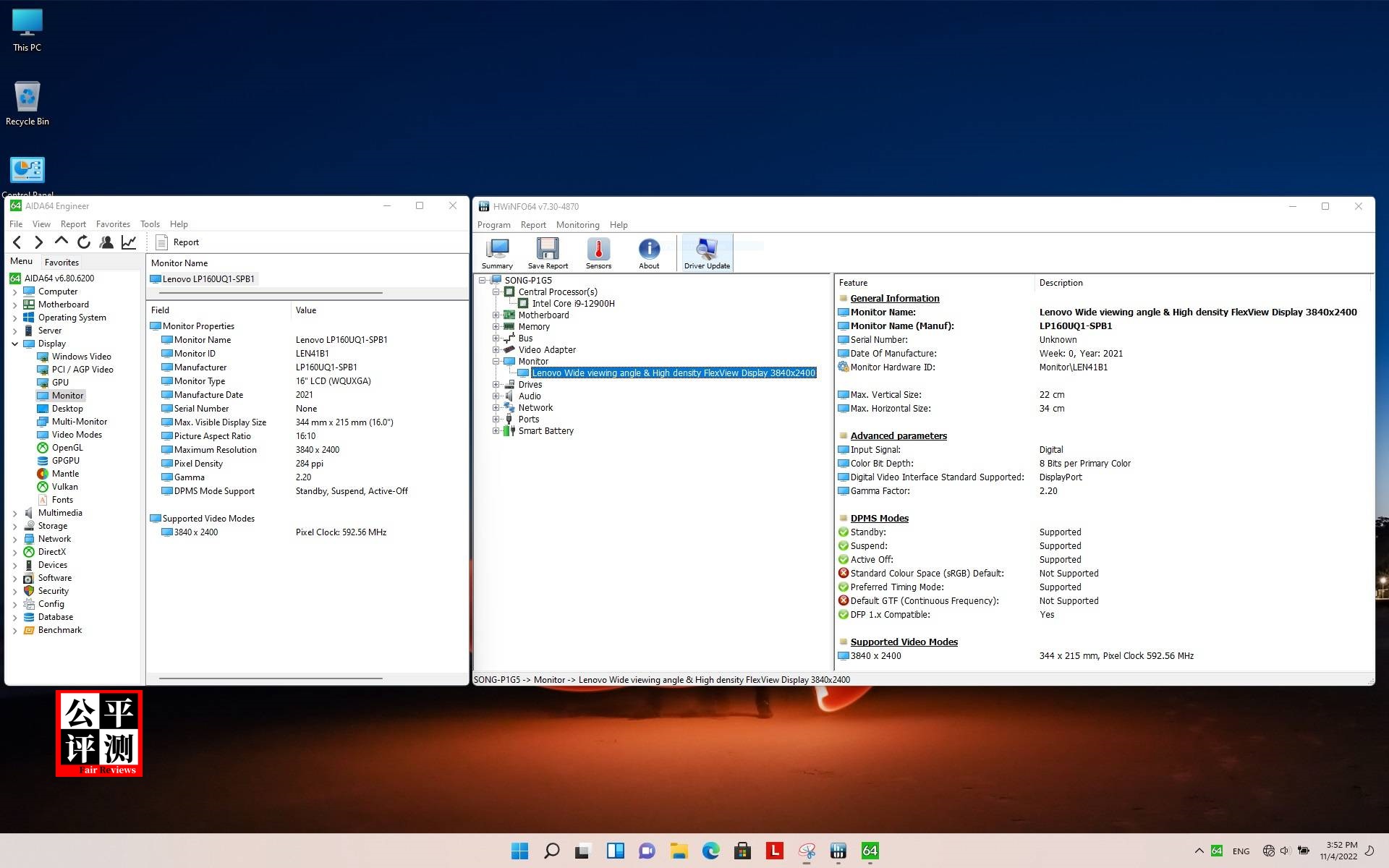Collapse the Display category in AIDA64 sidebar
This screenshot has width=1389, height=868.
pyautogui.click(x=15, y=344)
